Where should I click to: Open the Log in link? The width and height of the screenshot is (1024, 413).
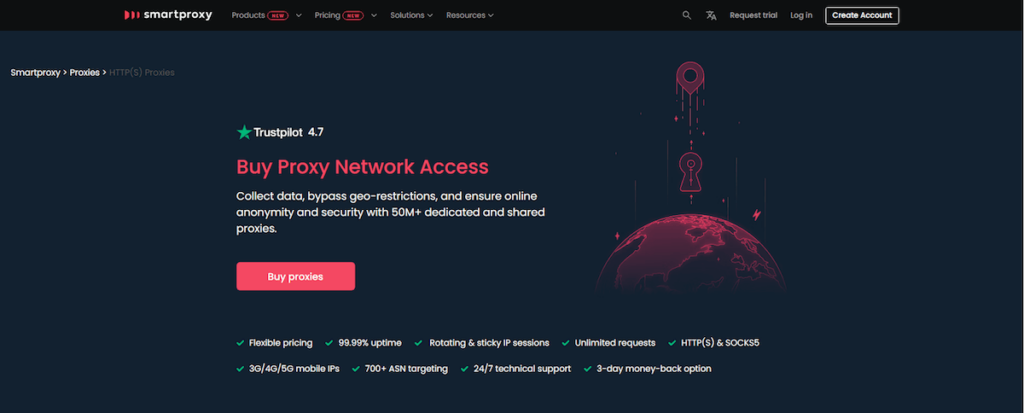click(801, 15)
